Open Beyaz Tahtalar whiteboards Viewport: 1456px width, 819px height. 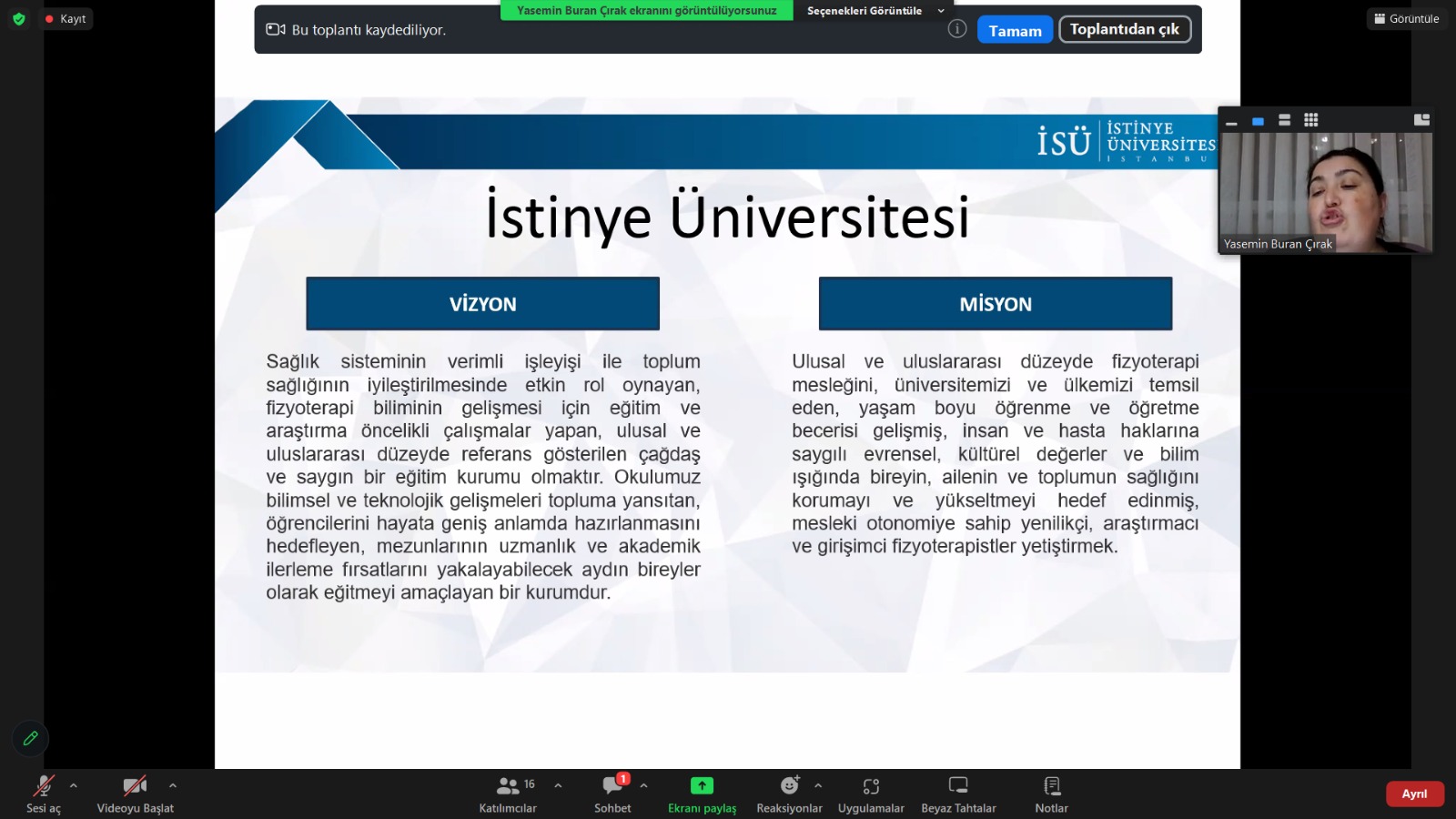[x=958, y=794]
